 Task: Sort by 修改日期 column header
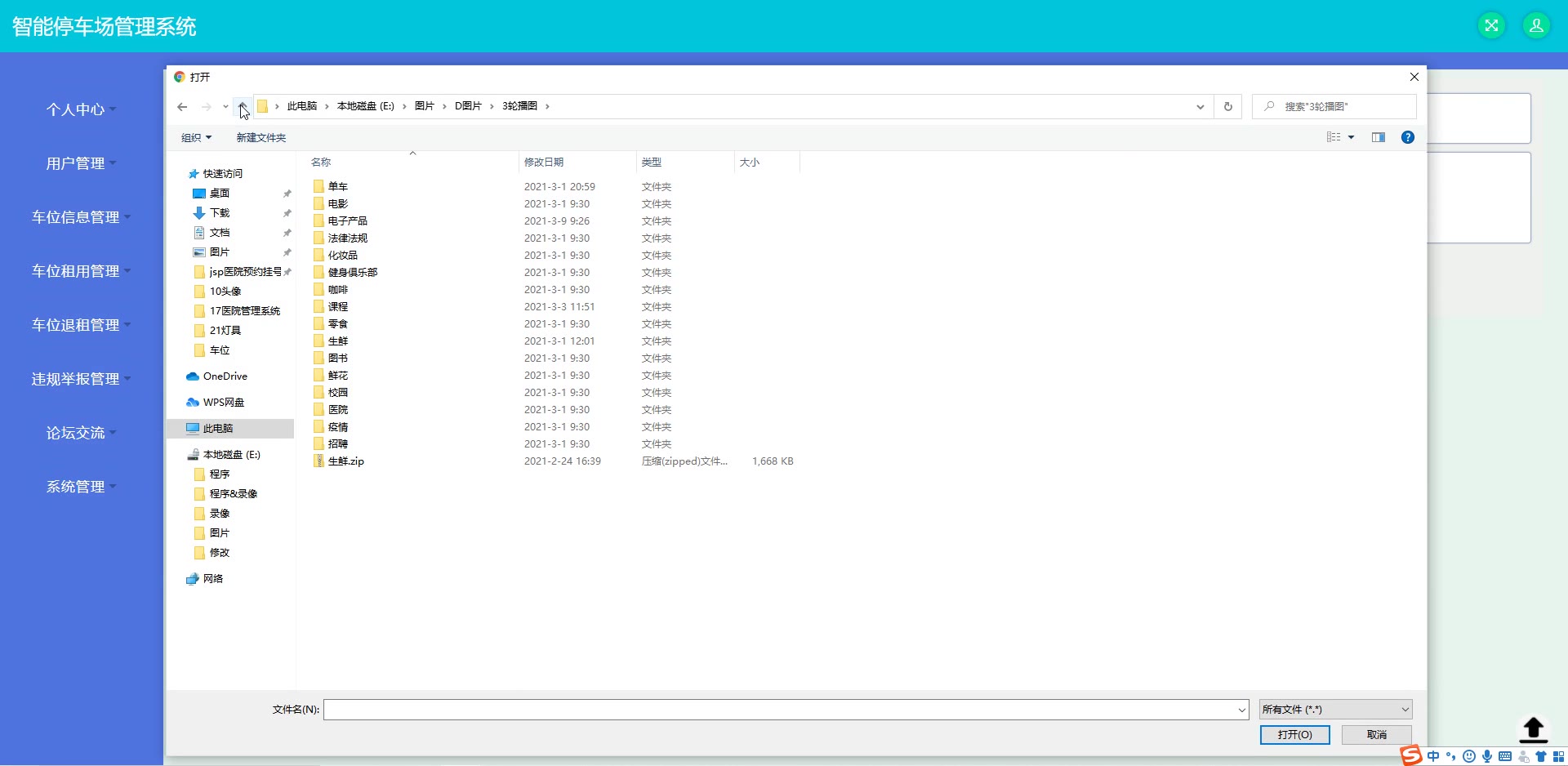click(x=544, y=162)
